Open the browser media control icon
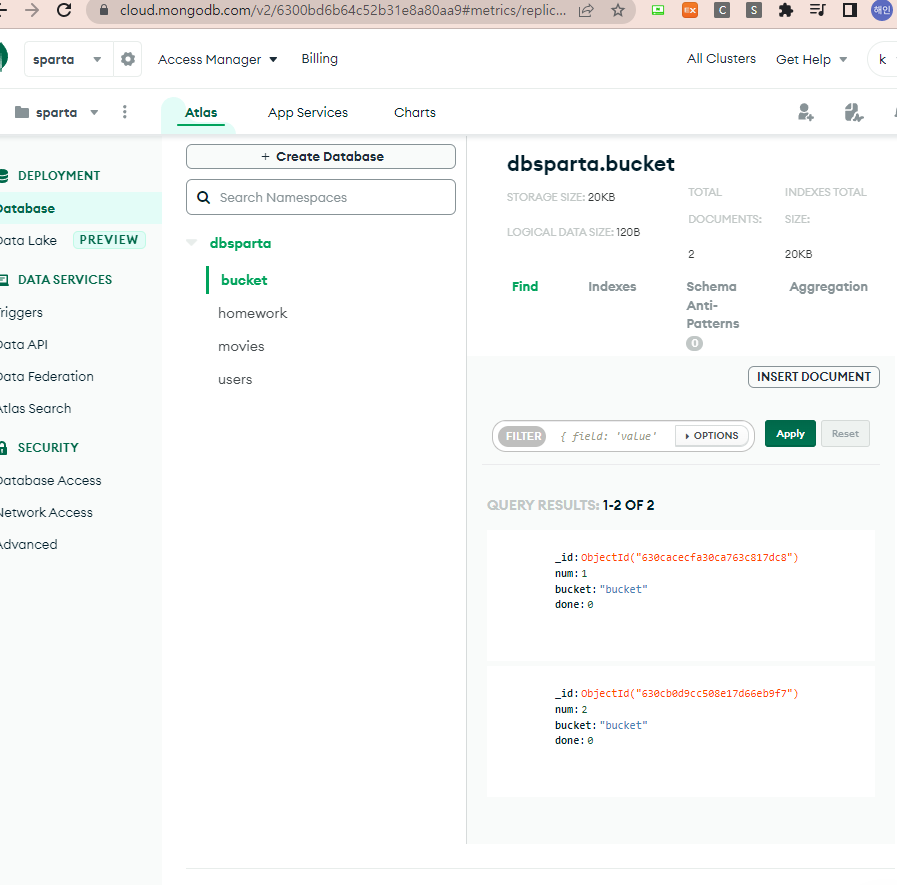 point(818,10)
